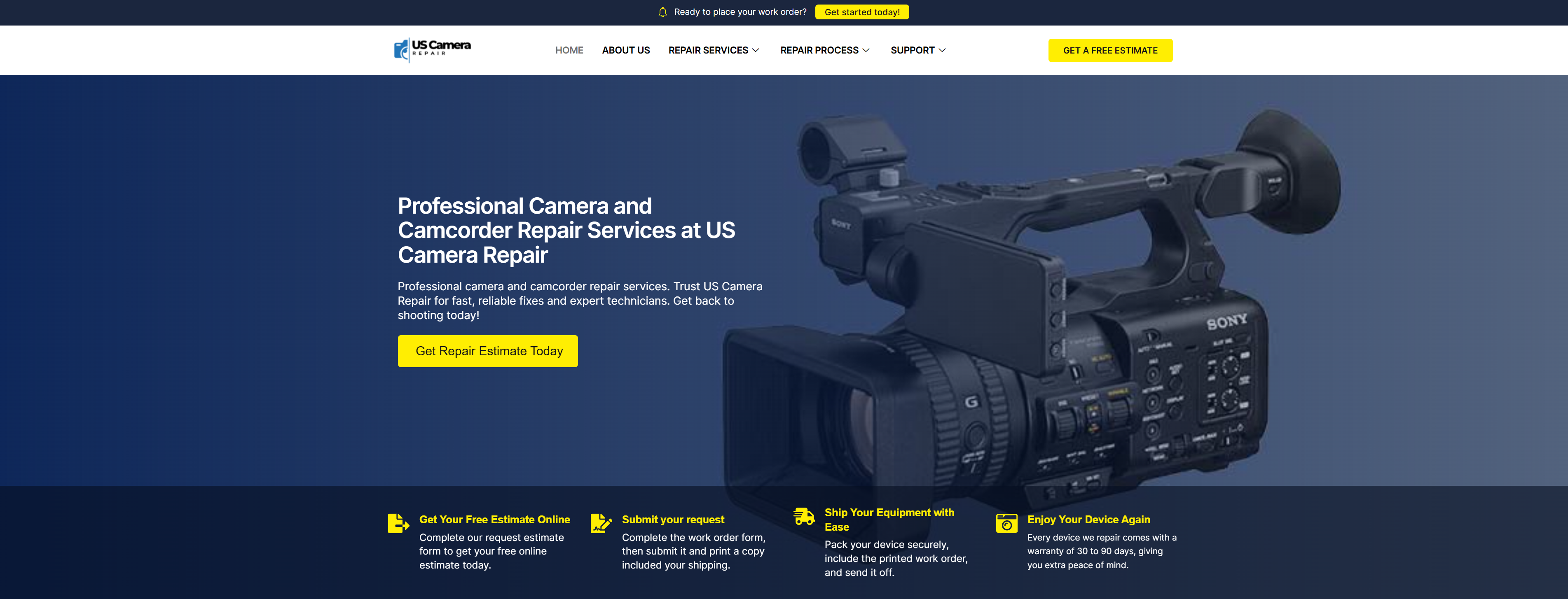
Task: Click the submit request pencil icon
Action: tap(601, 523)
